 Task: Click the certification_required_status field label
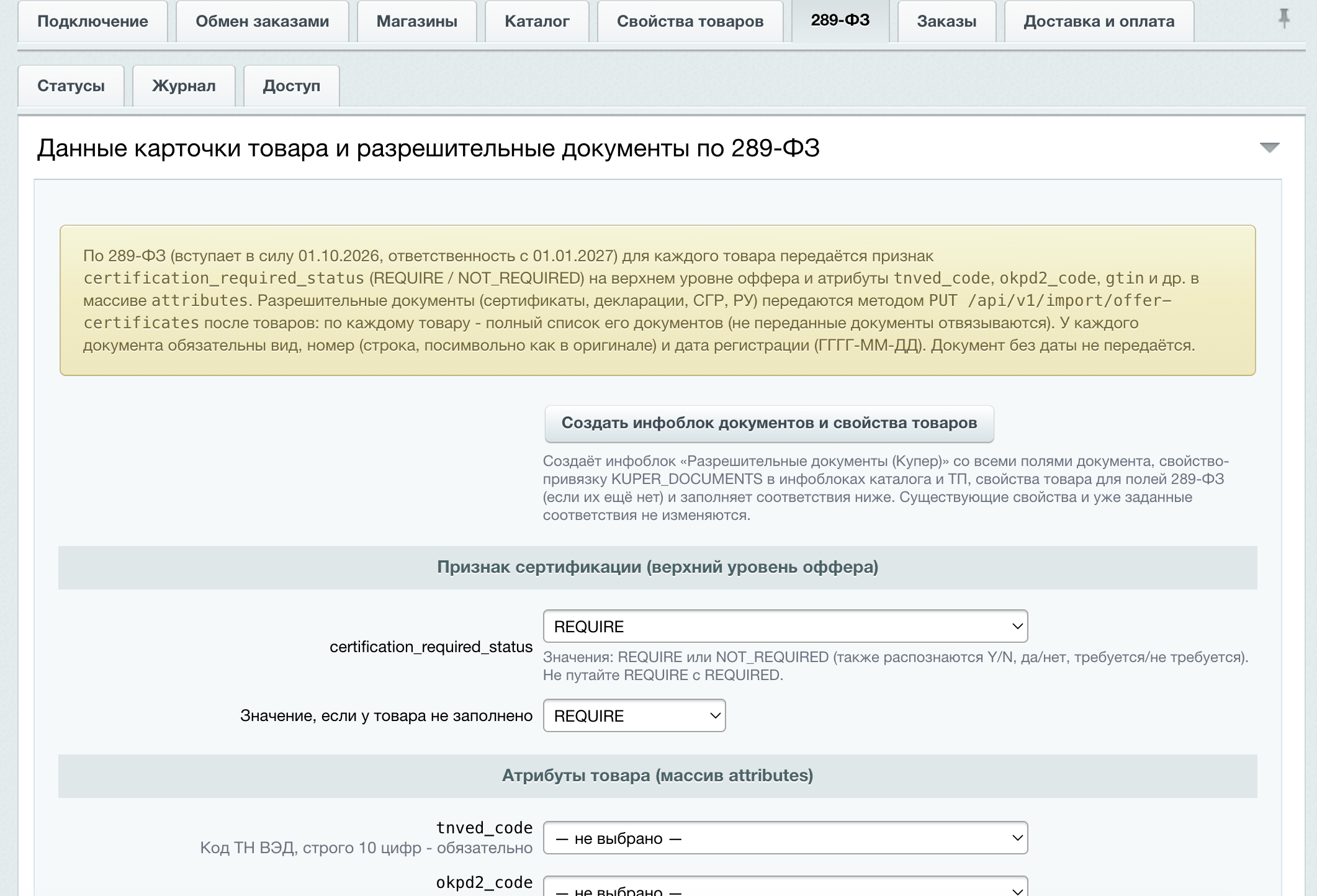(431, 647)
